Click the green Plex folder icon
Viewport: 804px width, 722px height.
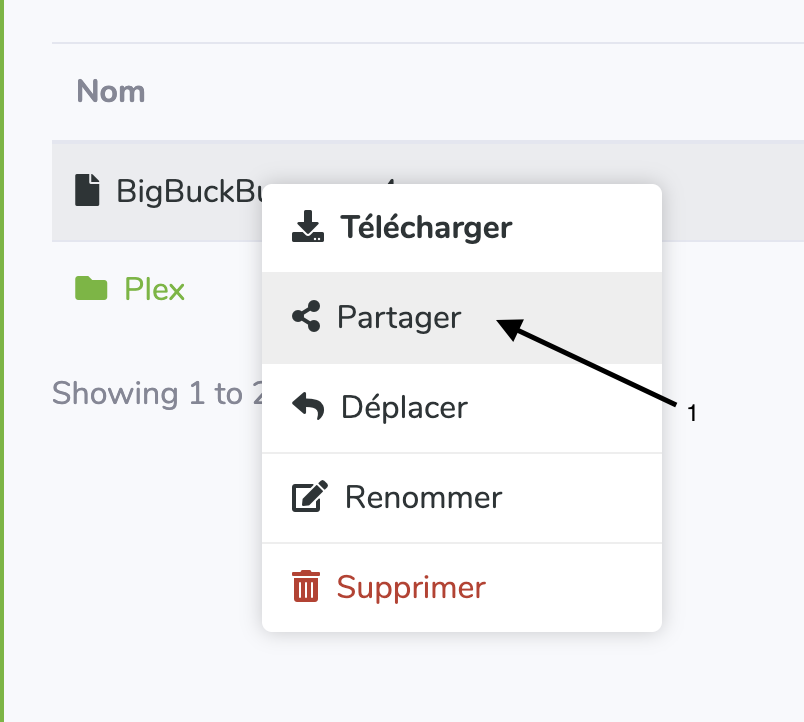(x=91, y=288)
